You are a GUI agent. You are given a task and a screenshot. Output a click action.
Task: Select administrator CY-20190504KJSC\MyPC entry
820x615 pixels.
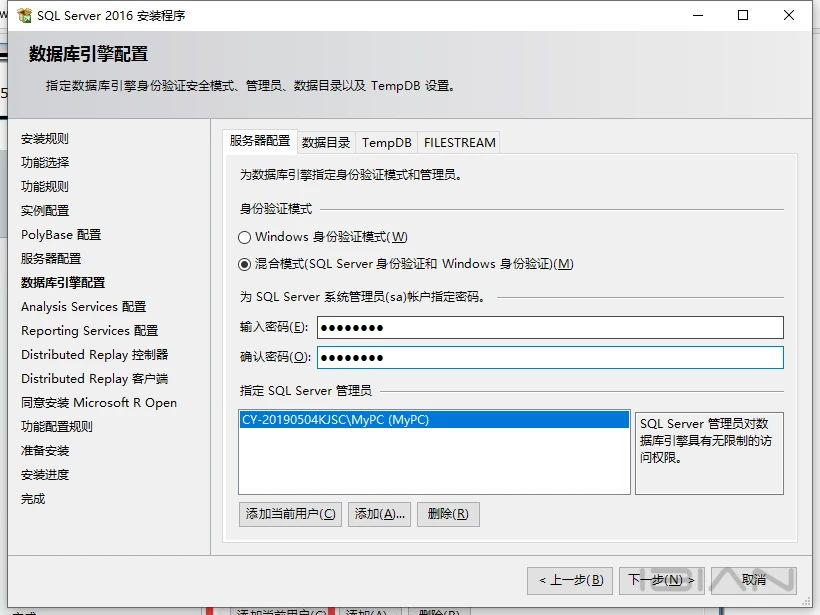[434, 420]
